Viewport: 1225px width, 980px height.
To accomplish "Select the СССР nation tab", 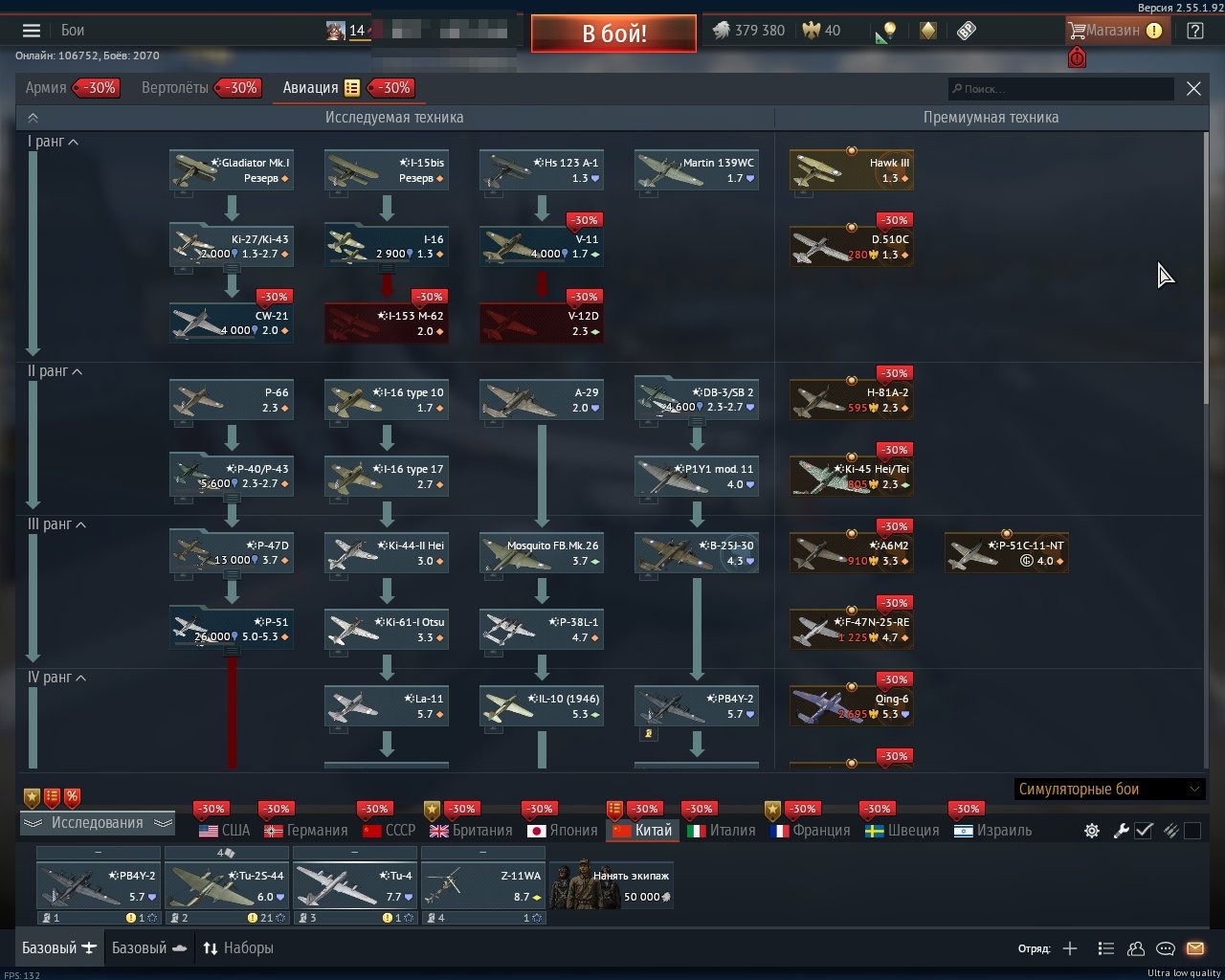I will pyautogui.click(x=390, y=831).
